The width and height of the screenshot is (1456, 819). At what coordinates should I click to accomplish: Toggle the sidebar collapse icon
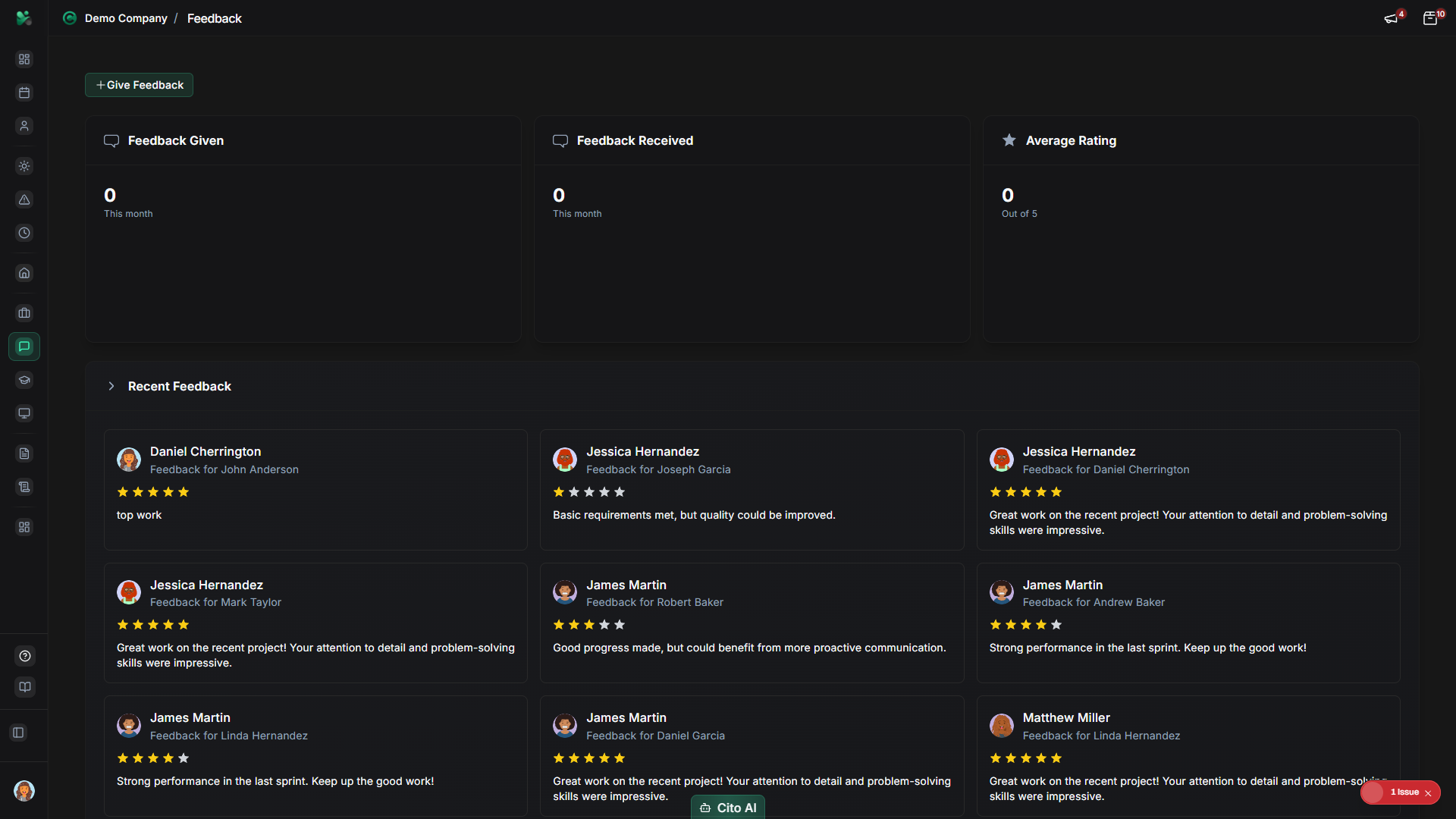[x=18, y=733]
